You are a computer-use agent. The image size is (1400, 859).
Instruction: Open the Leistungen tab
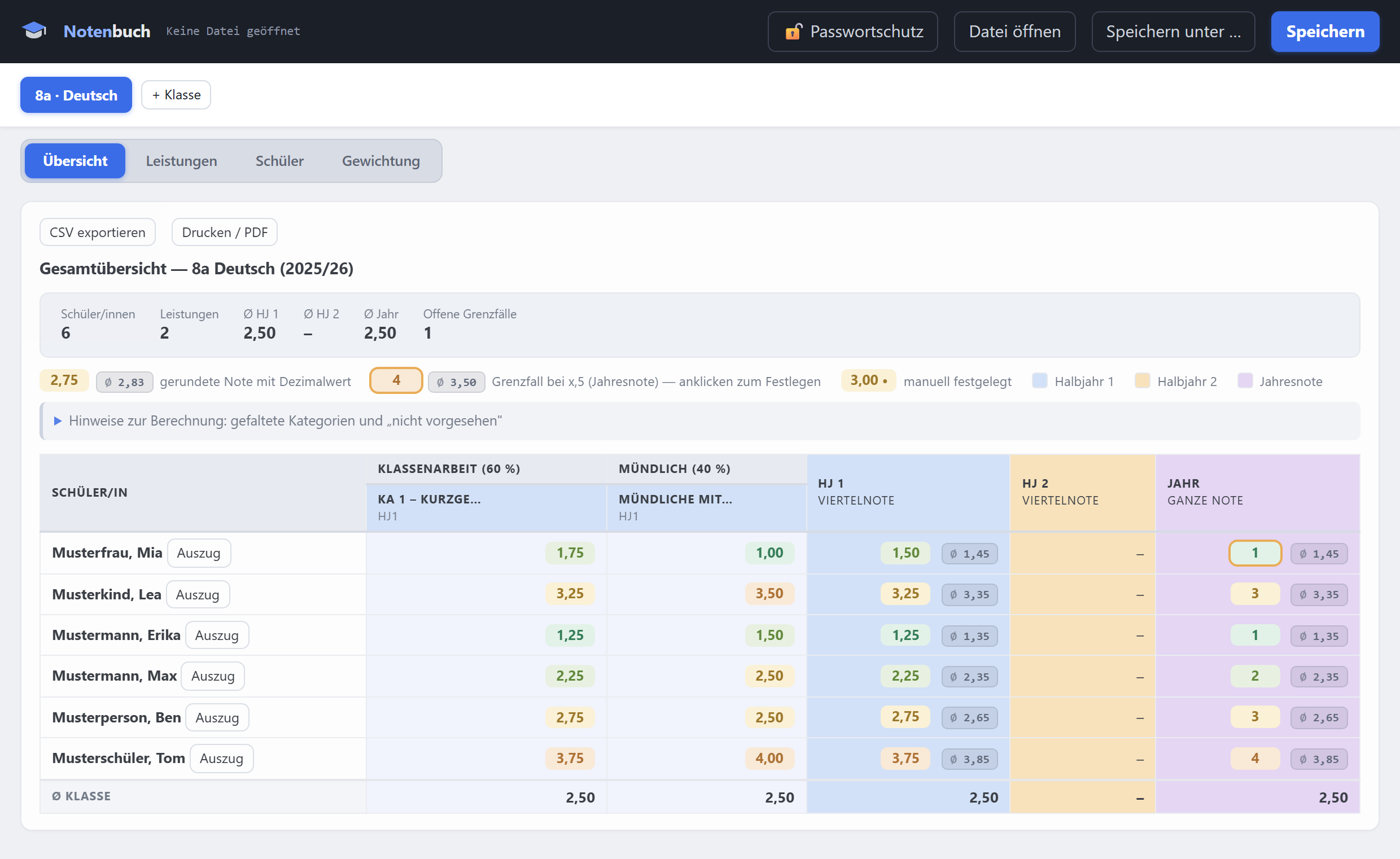point(181,161)
